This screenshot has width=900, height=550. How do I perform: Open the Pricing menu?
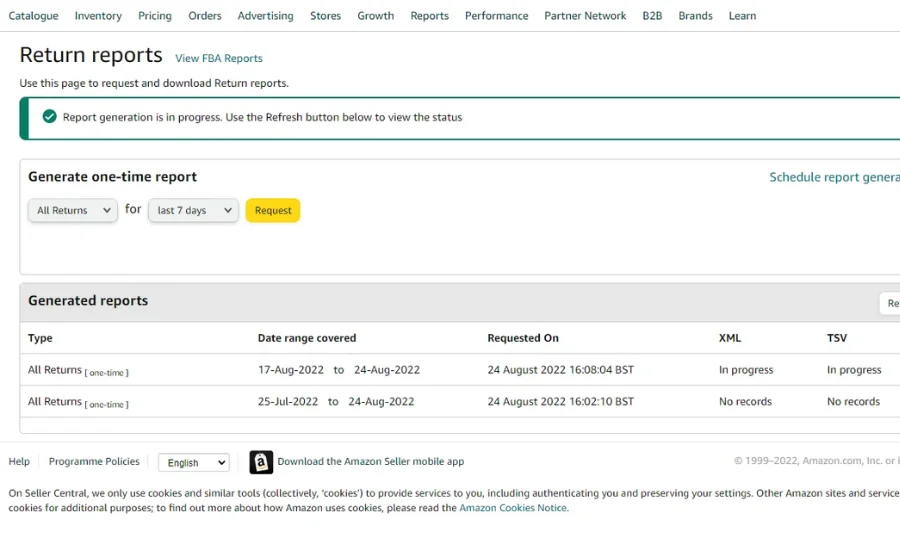(x=155, y=16)
